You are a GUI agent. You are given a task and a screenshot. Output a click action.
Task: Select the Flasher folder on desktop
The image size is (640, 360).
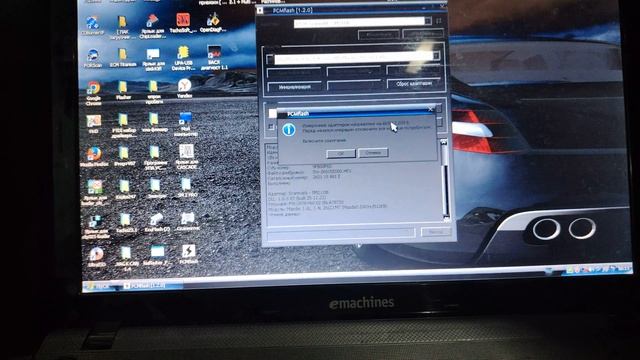(123, 90)
